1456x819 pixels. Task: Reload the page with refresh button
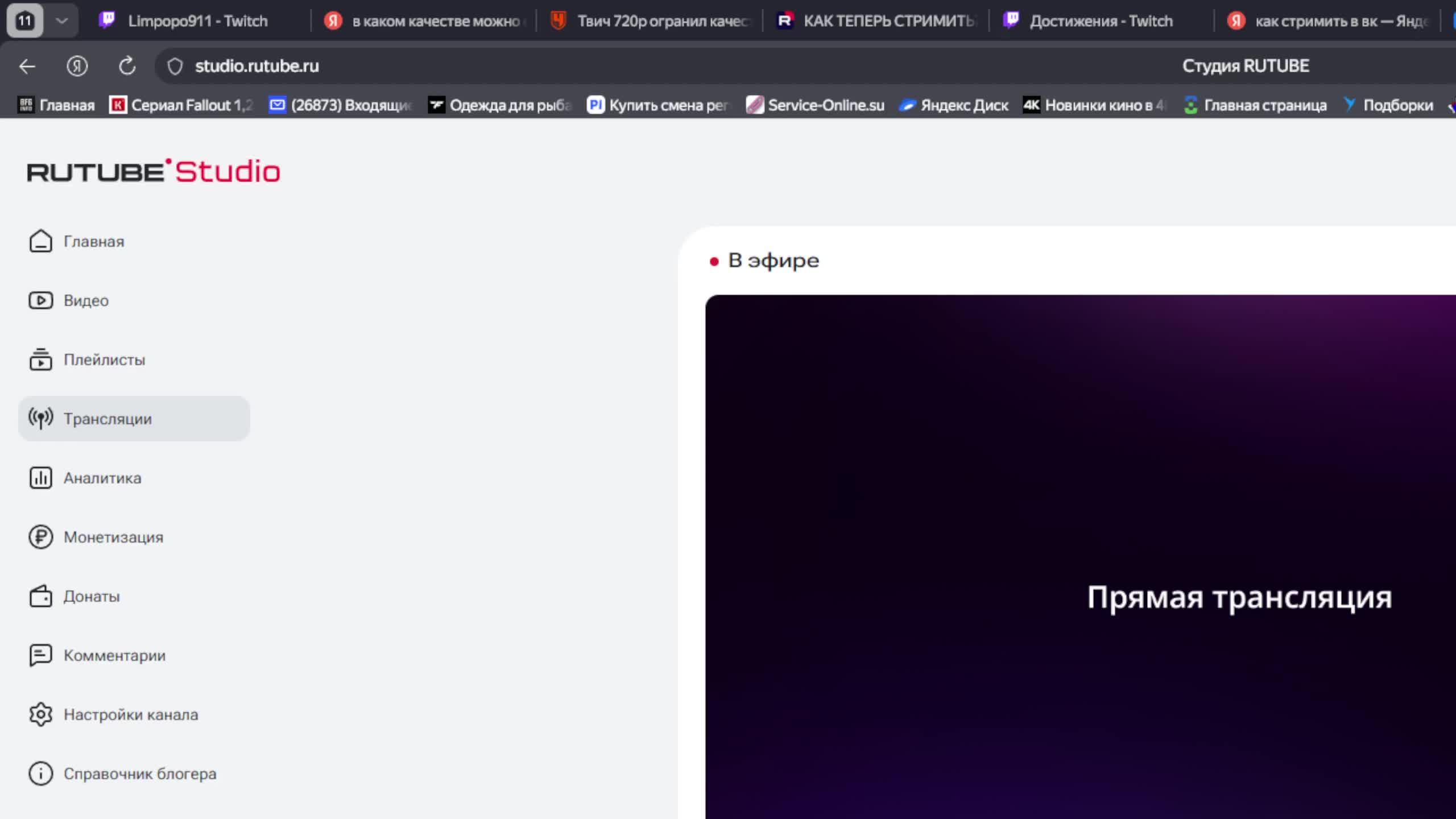[x=127, y=66]
